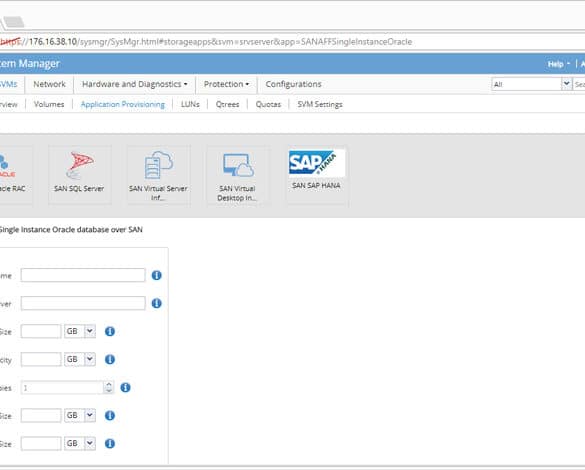Switch to Quotas subtab
The height and width of the screenshot is (470, 585).
(x=268, y=104)
